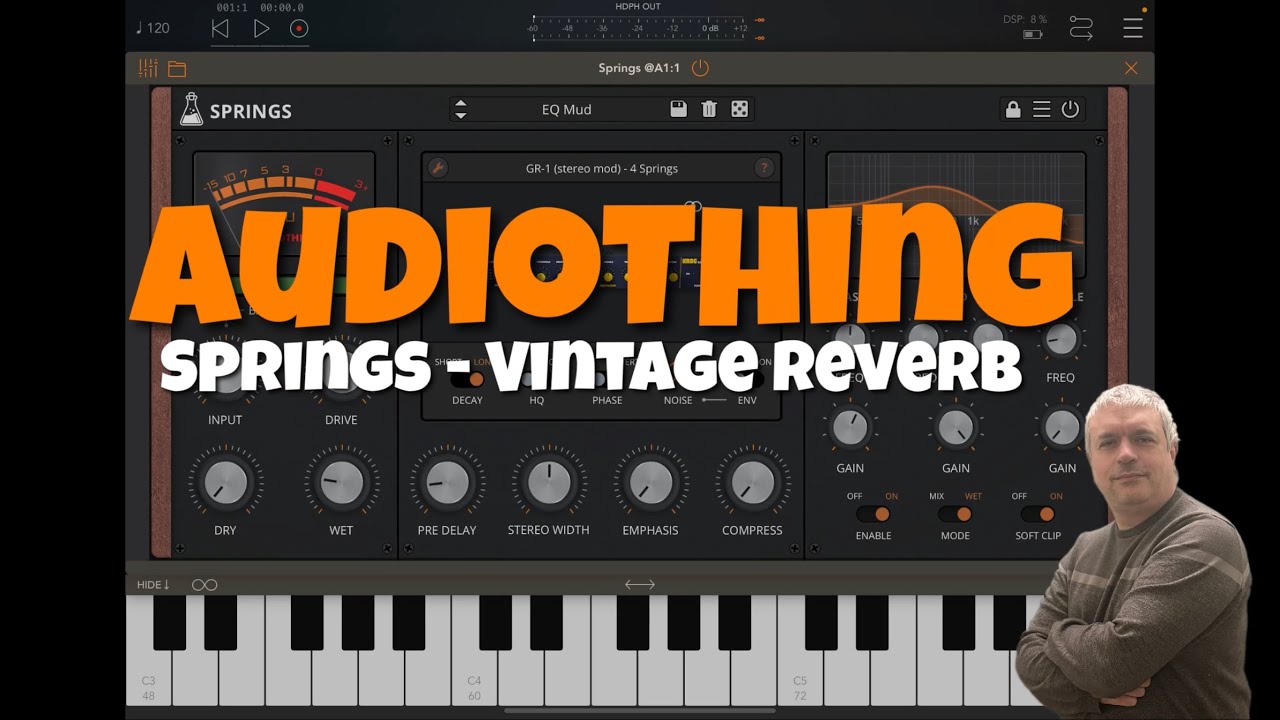Delete preset using the trash icon
The width and height of the screenshot is (1280, 720).
pyautogui.click(x=709, y=109)
